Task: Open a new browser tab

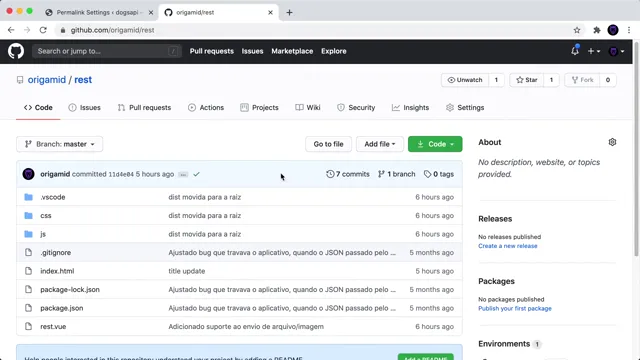Action: pos(289,13)
